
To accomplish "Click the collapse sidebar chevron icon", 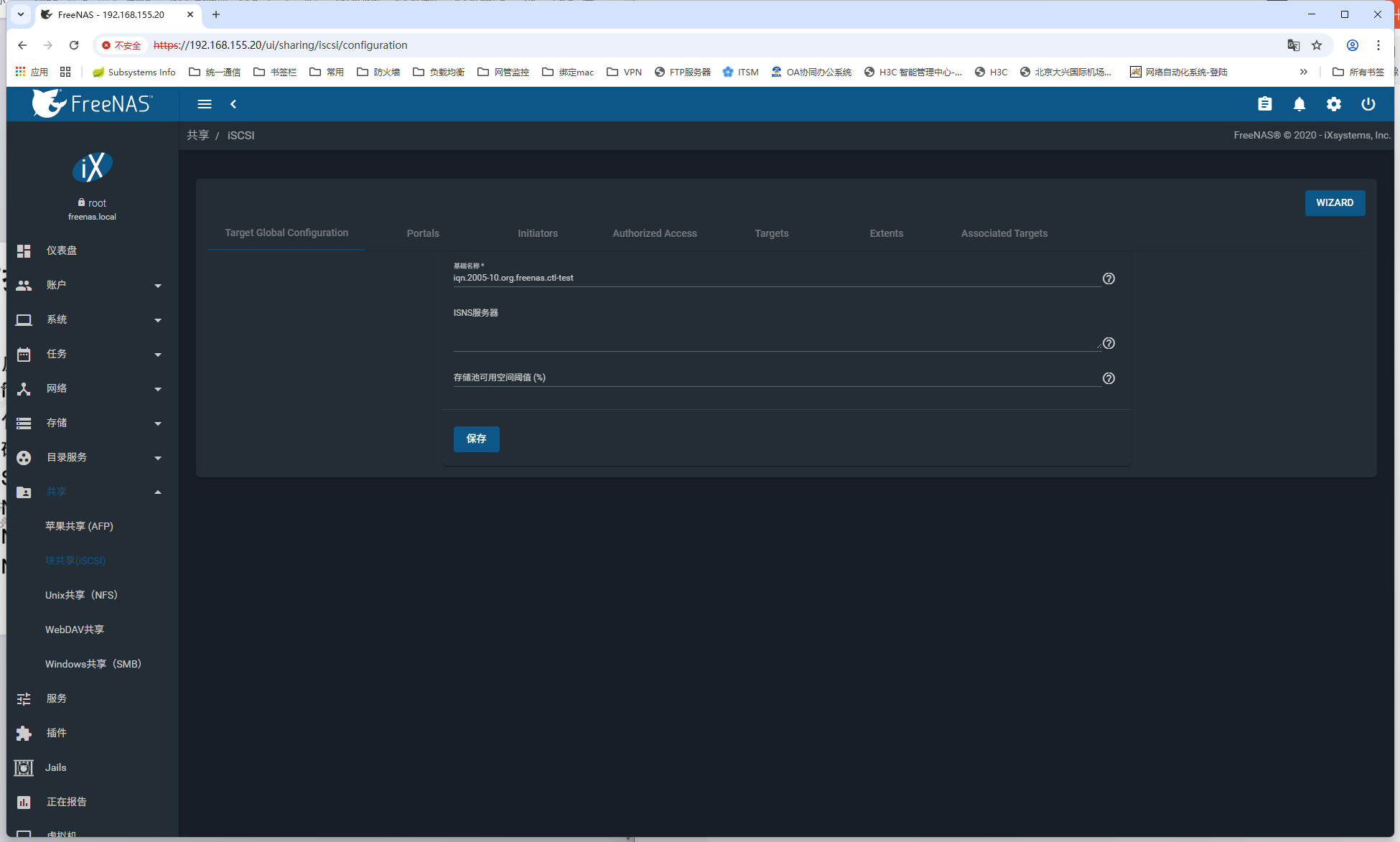I will click(233, 104).
